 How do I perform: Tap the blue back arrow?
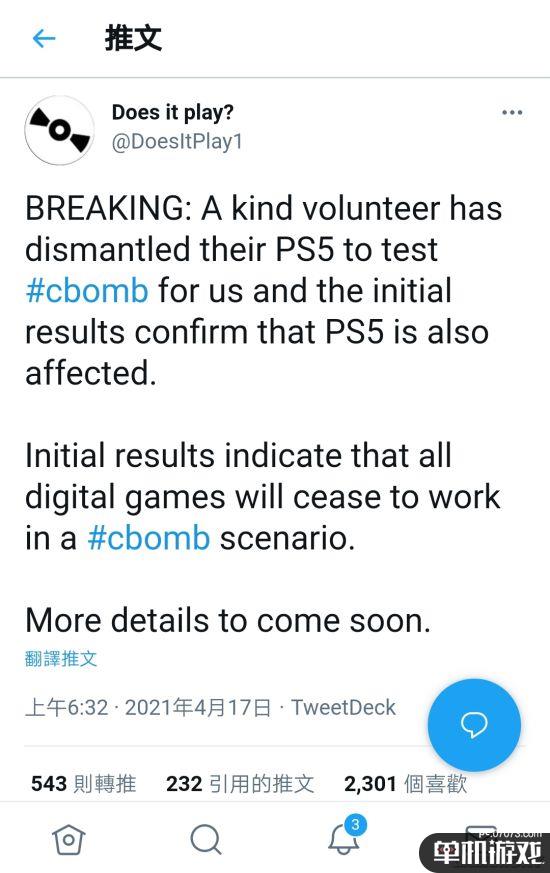point(44,38)
